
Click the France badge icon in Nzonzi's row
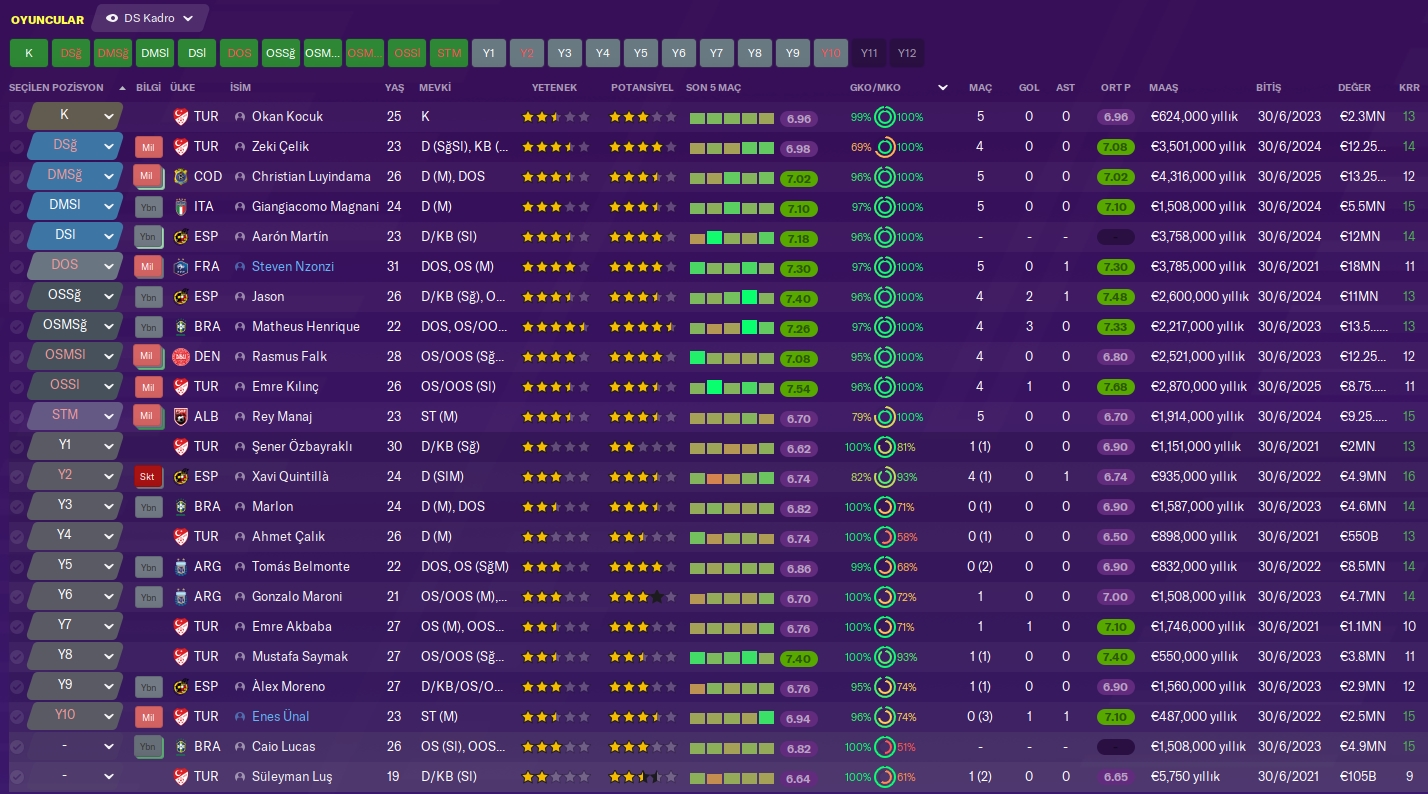pyautogui.click(x=181, y=267)
